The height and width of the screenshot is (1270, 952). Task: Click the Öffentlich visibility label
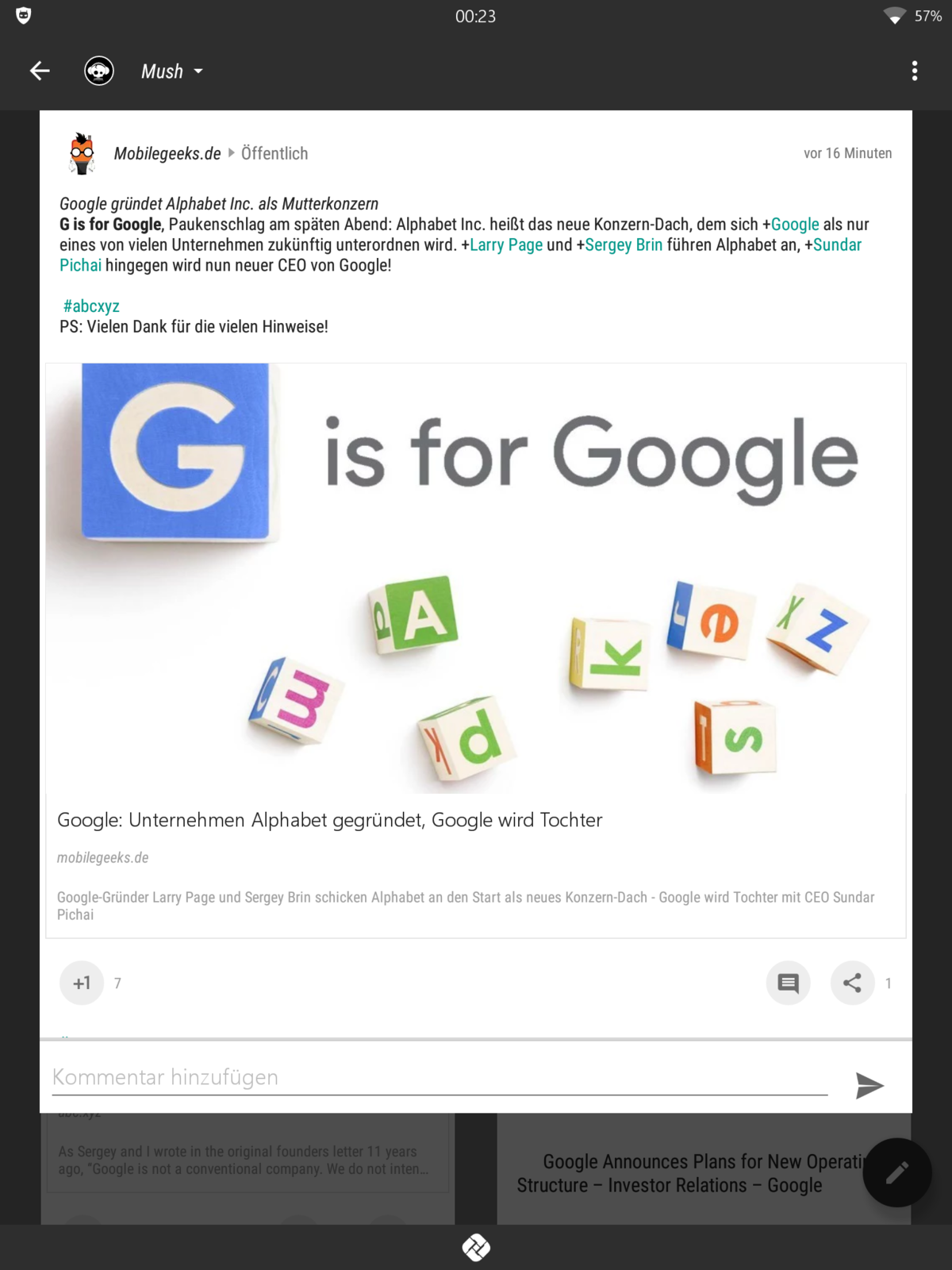point(274,153)
